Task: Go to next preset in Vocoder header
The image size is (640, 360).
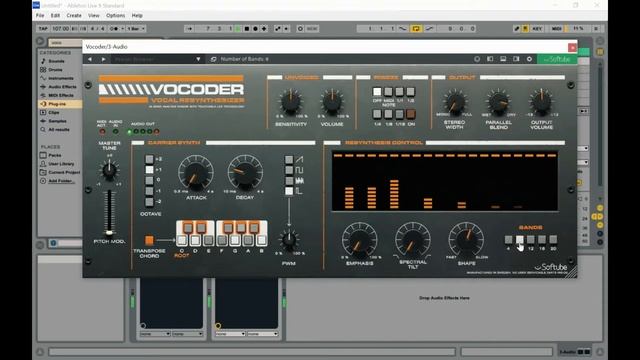Action: (x=104, y=59)
